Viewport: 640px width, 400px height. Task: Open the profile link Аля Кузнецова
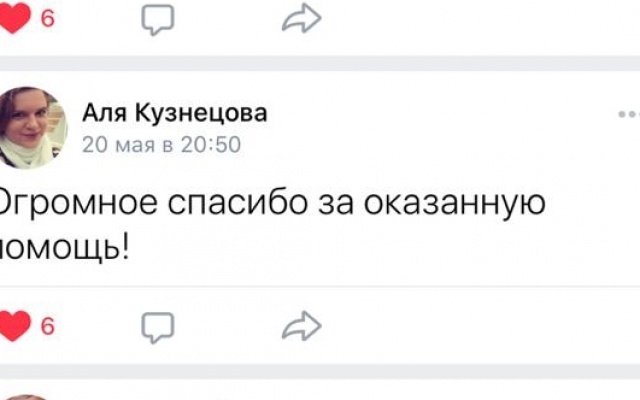pos(174,113)
